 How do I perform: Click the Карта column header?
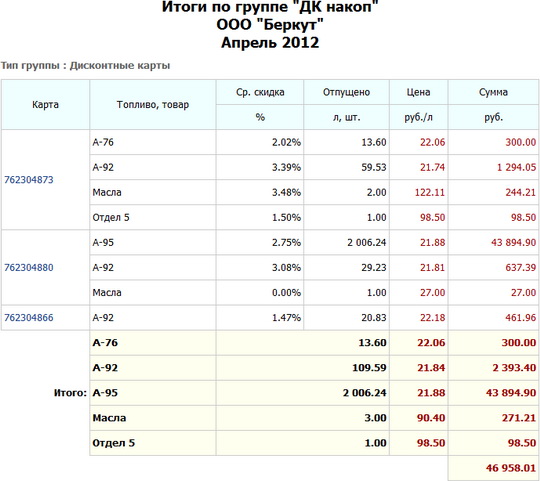tap(45, 105)
